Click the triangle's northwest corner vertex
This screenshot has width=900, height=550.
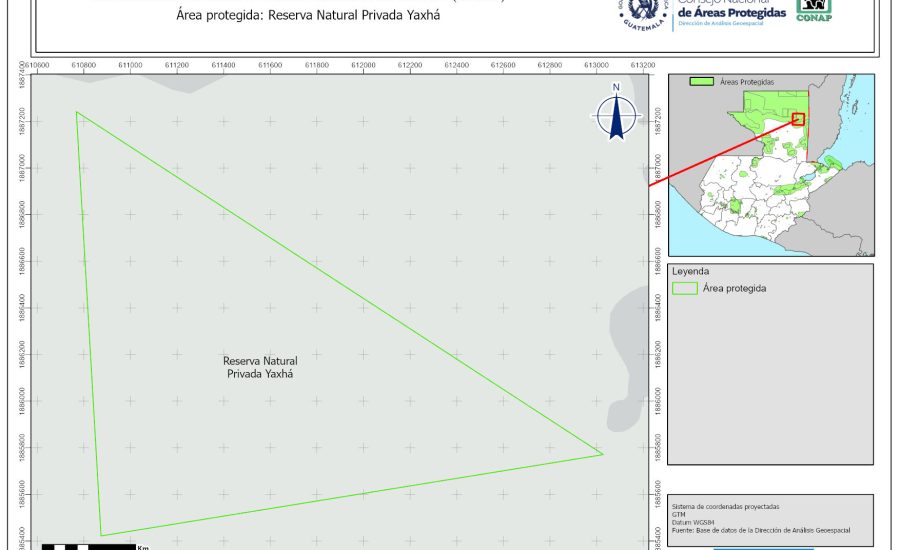point(76,112)
